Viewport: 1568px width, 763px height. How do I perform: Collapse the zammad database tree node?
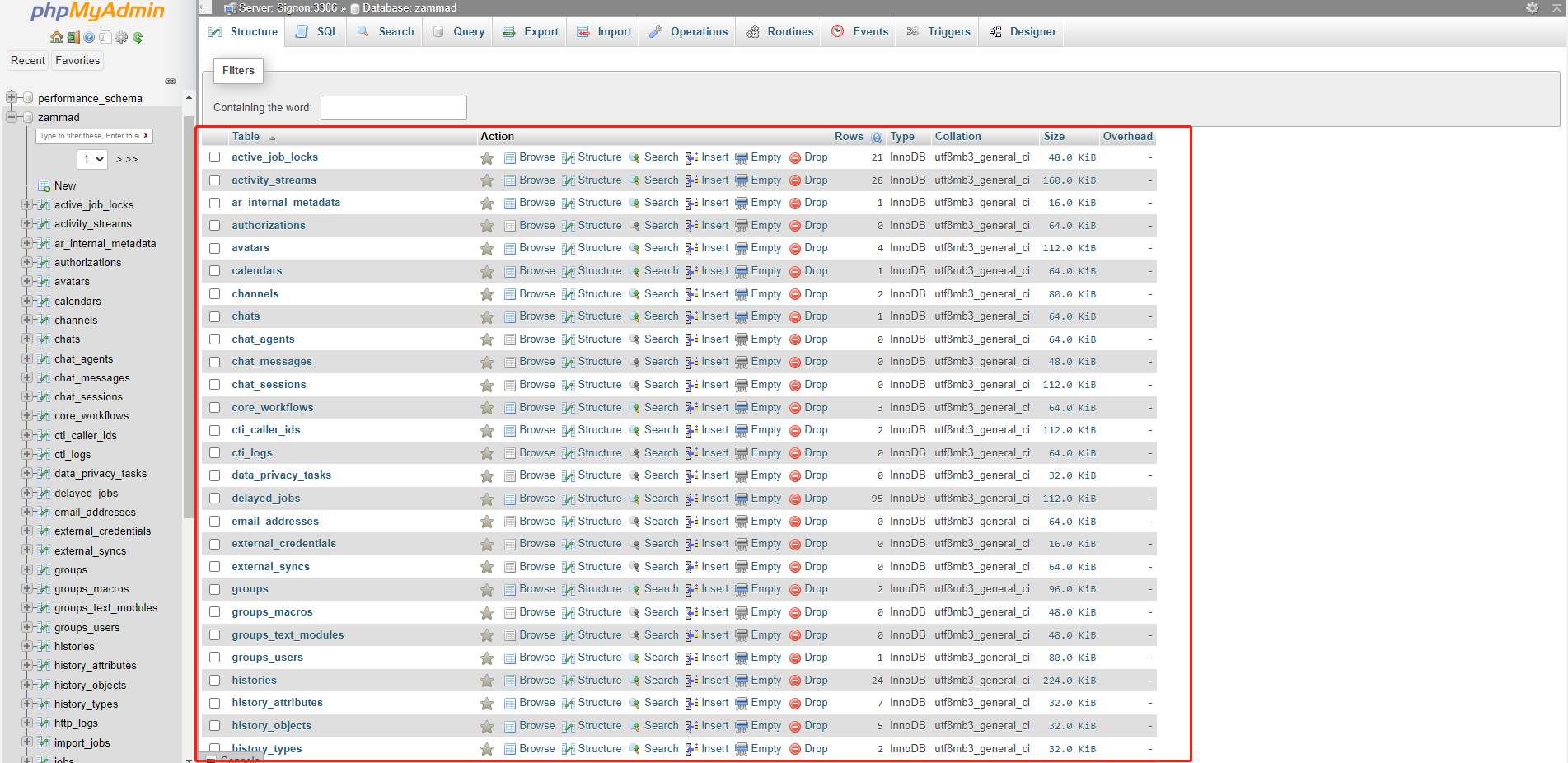click(12, 117)
